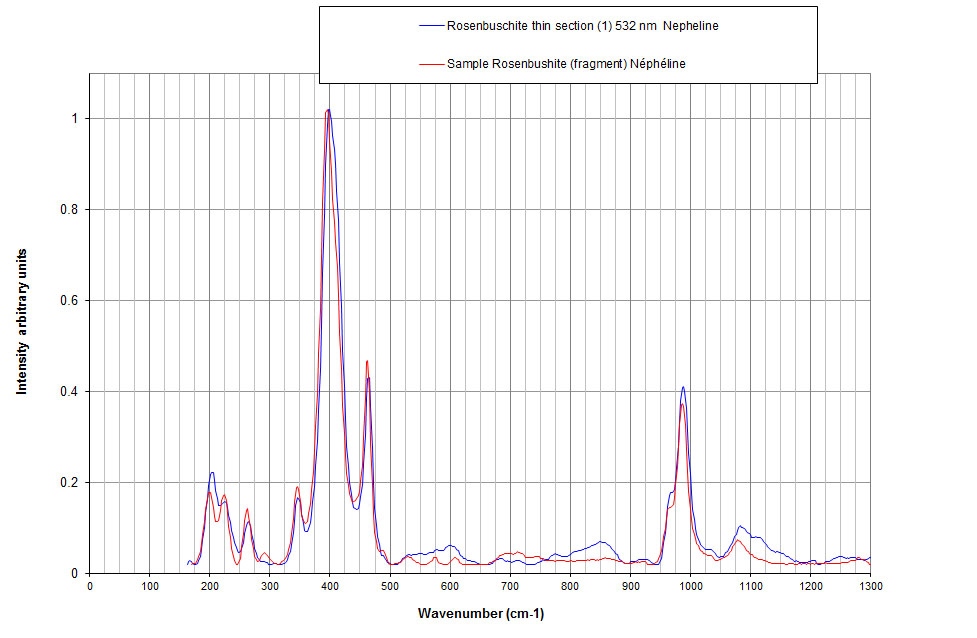Click the Intensity arbitrary units axis title

[x=22, y=323]
